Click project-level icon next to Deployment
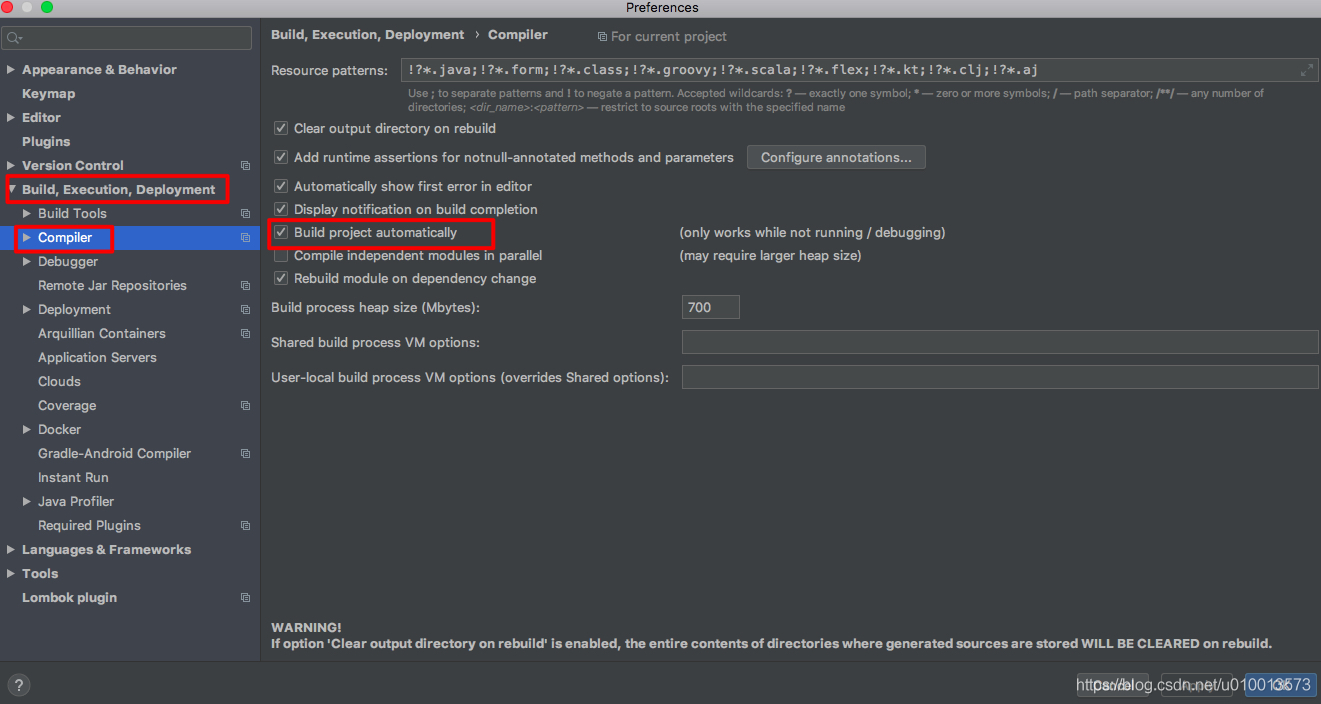Viewport: 1321px width, 704px height. pyautogui.click(x=245, y=309)
